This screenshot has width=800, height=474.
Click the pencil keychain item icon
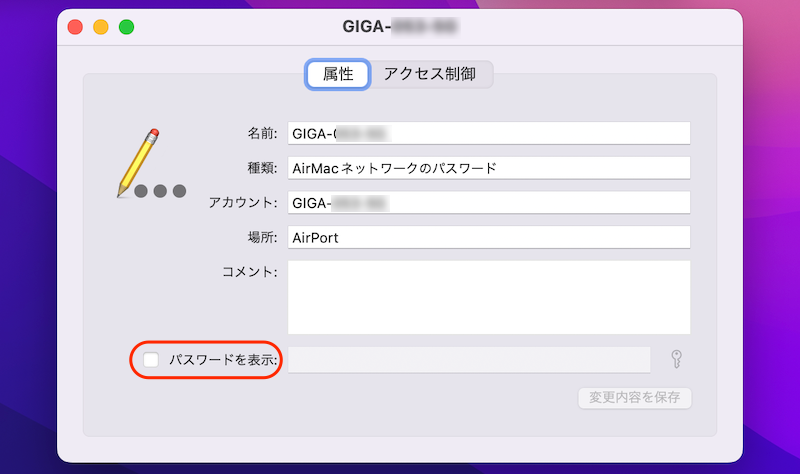tap(145, 165)
